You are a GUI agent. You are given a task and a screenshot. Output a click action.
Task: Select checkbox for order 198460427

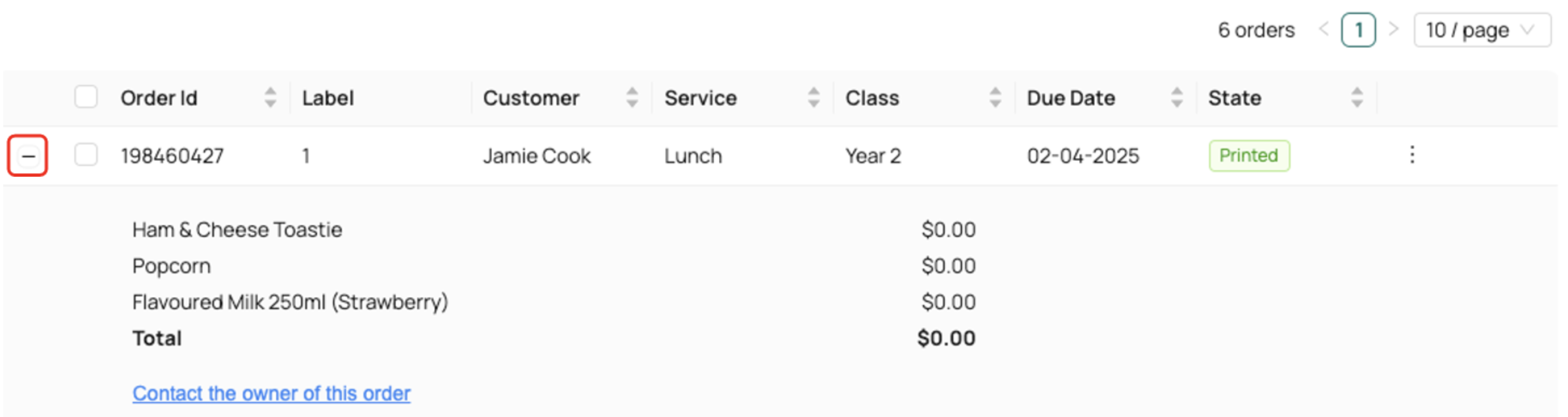click(x=86, y=155)
